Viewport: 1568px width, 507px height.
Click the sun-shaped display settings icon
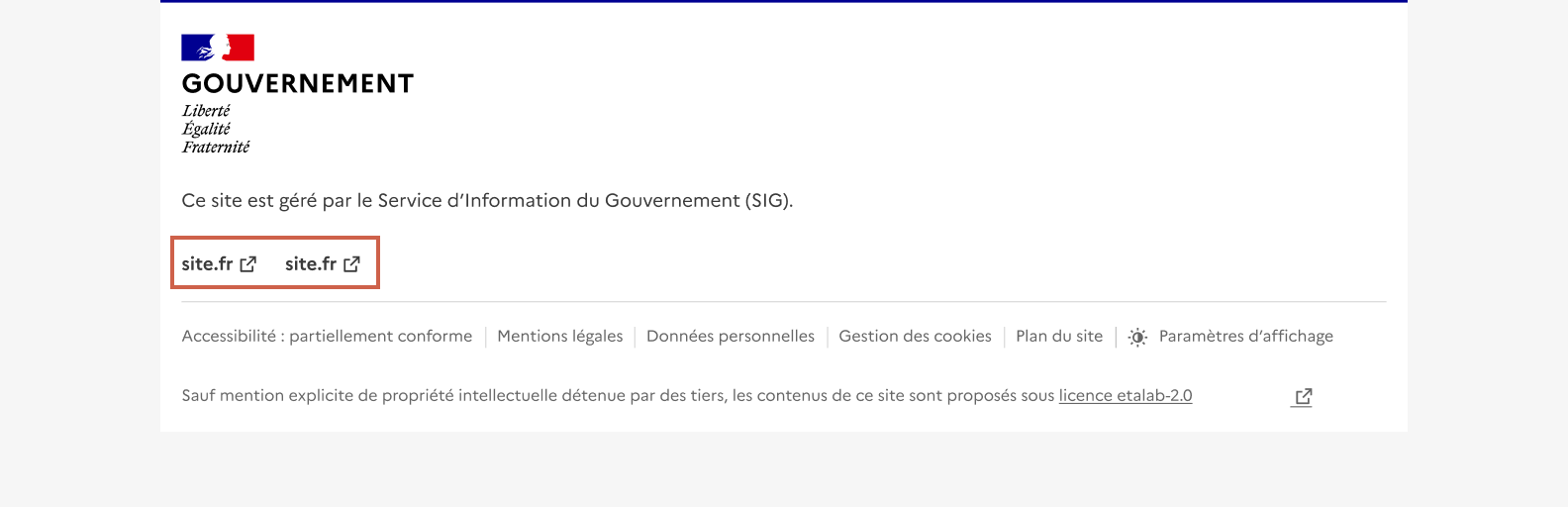[1137, 337]
